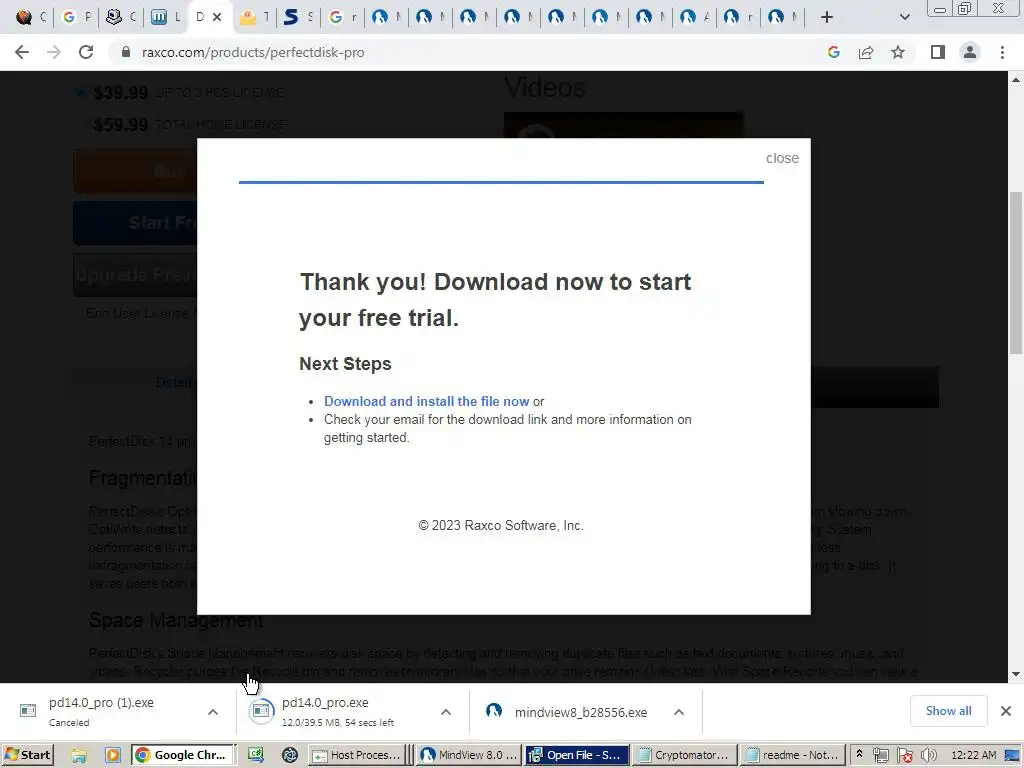Click the show desktop tray icon
Viewport: 1024px width, 768px height.
point(1012,755)
